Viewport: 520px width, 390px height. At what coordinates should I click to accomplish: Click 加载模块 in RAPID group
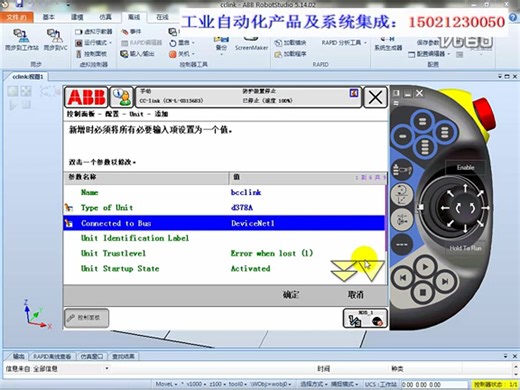[x=290, y=43]
